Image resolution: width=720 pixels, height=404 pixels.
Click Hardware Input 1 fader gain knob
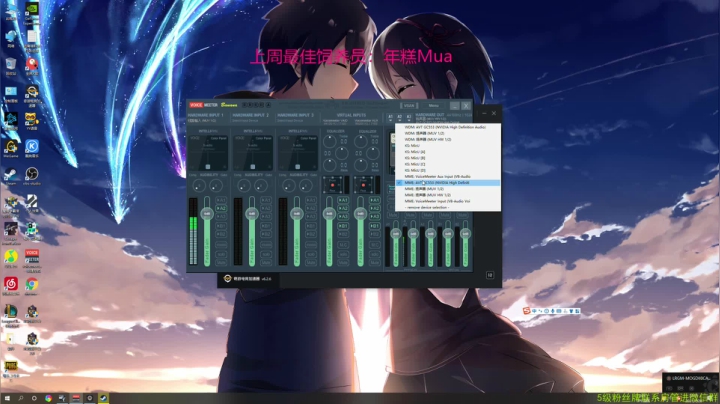(207, 213)
